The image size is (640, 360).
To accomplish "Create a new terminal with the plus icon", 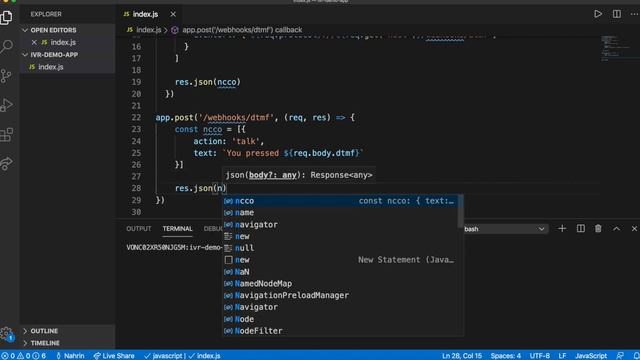I will click(x=562, y=229).
